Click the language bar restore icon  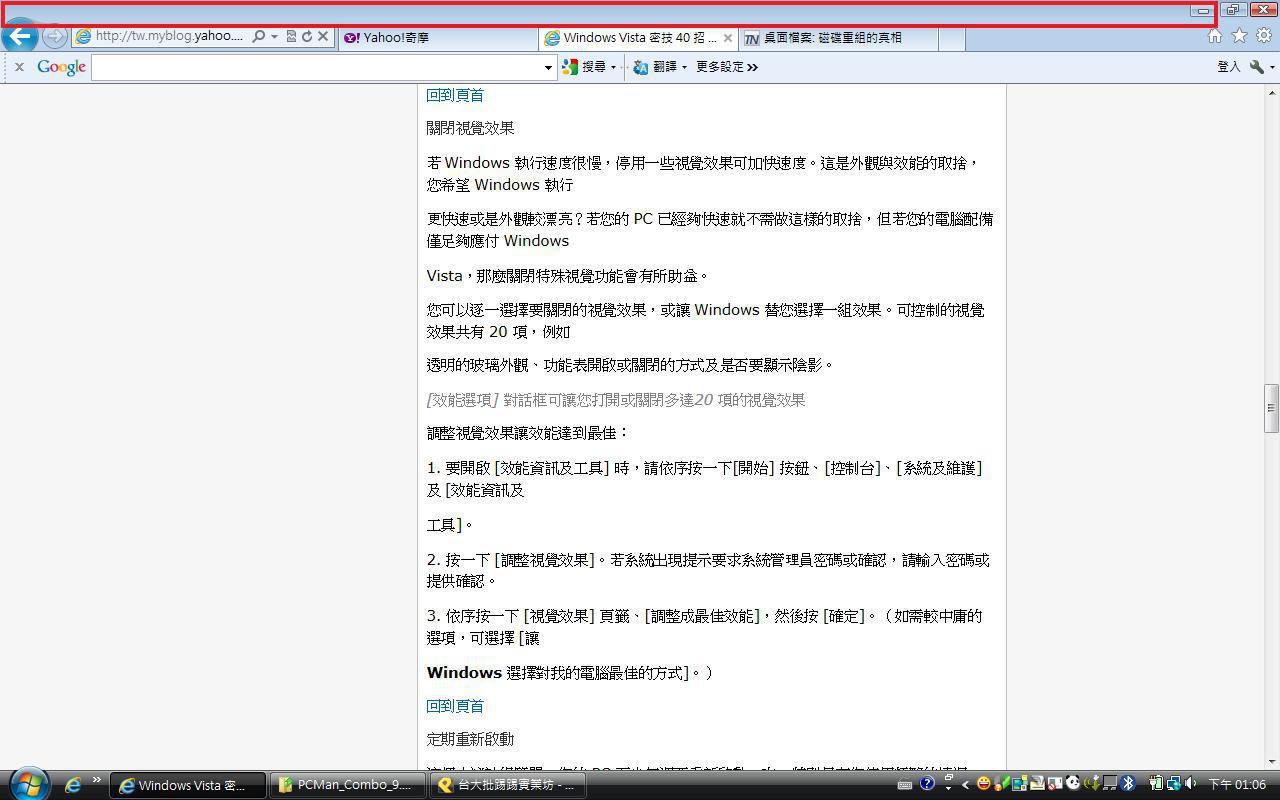point(948,778)
